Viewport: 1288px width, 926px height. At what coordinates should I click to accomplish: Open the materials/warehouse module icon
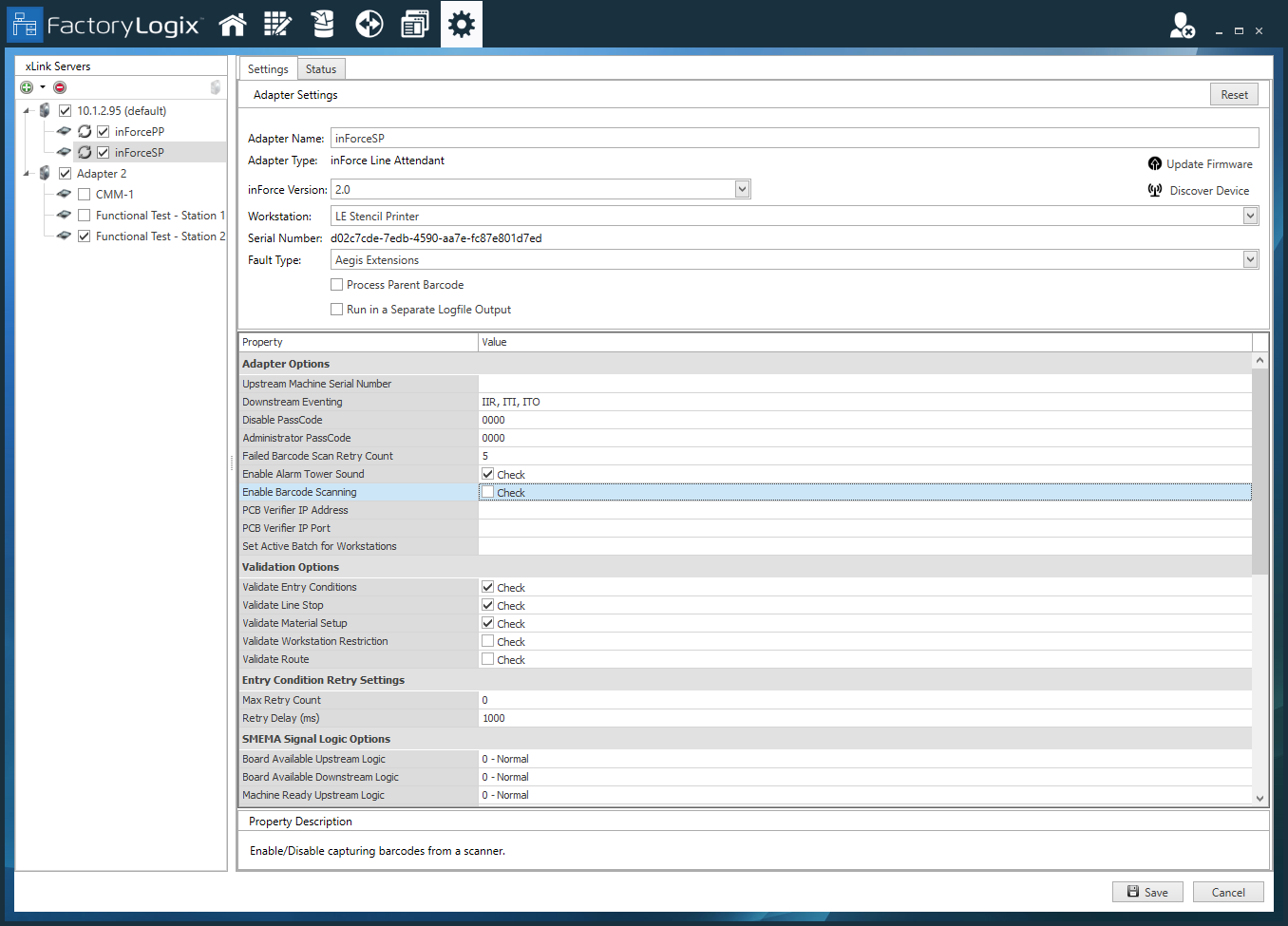322,24
